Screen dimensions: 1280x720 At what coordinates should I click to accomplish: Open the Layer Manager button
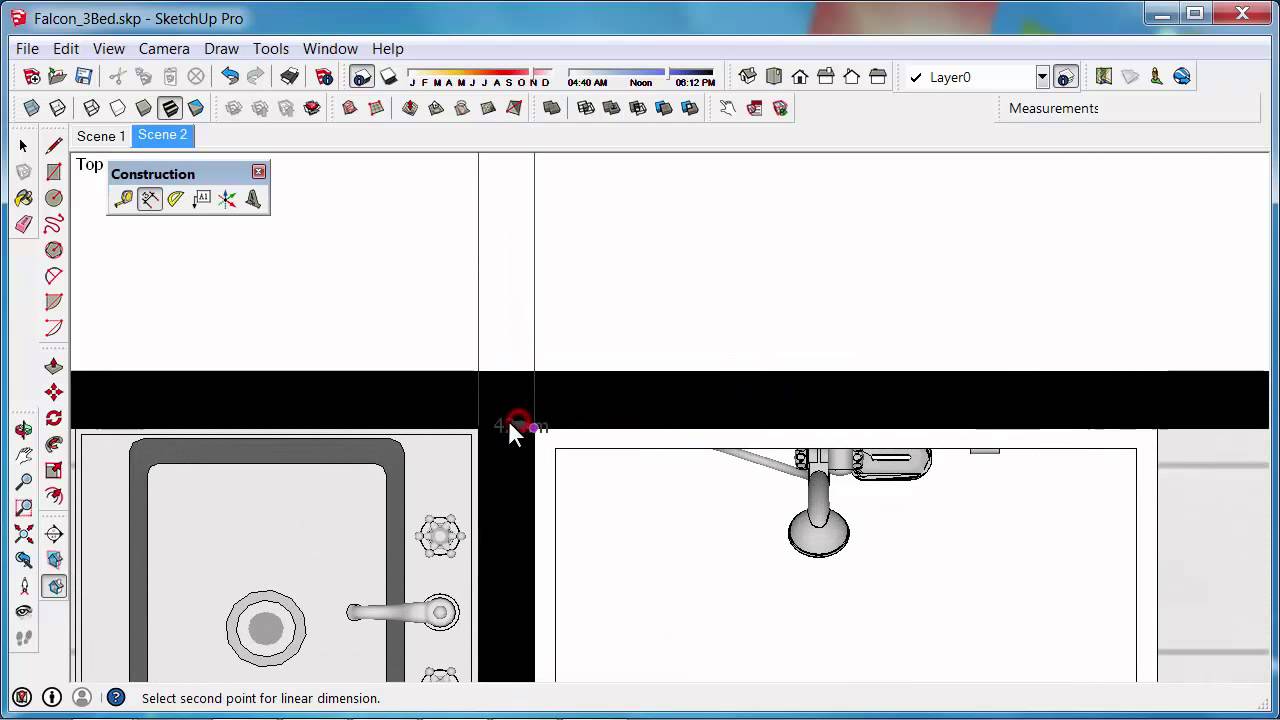[1066, 76]
